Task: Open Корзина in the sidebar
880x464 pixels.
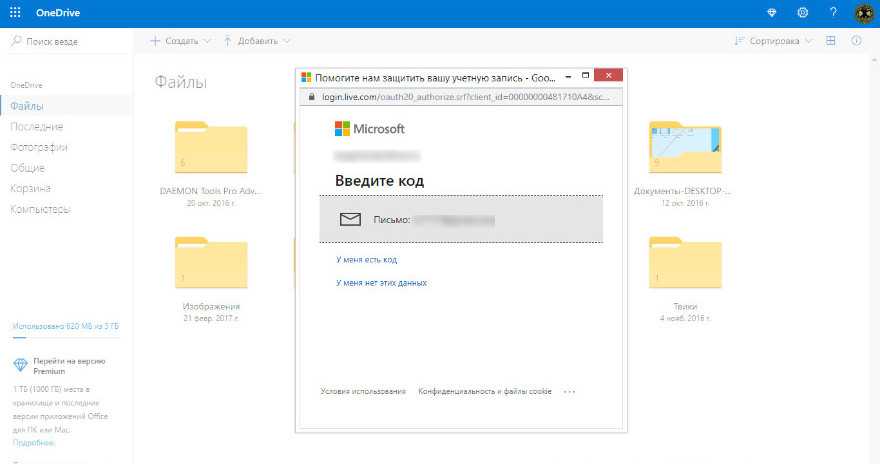Action: point(31,188)
